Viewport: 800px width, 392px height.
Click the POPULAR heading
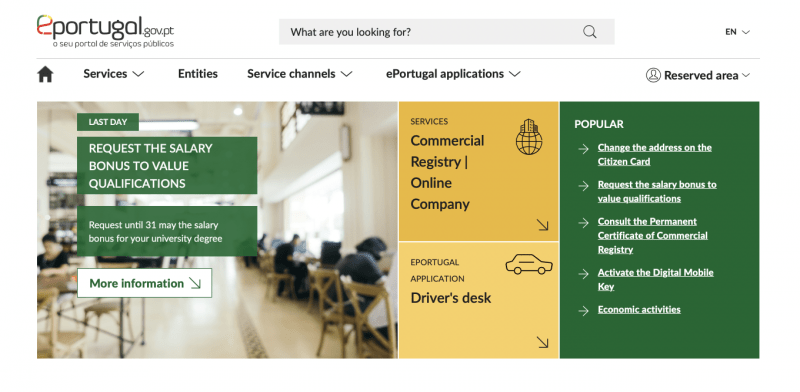(x=599, y=124)
